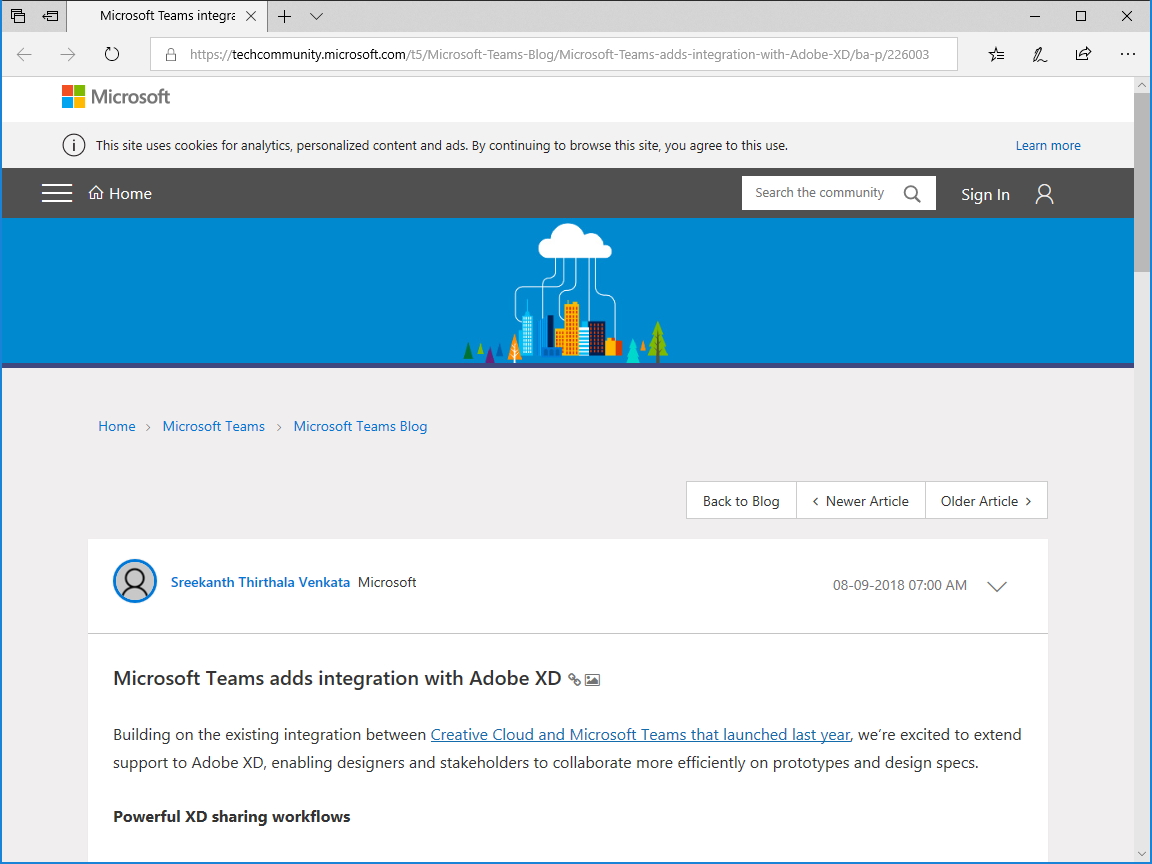Click the Microsoft logo
This screenshot has width=1152, height=864.
[115, 97]
